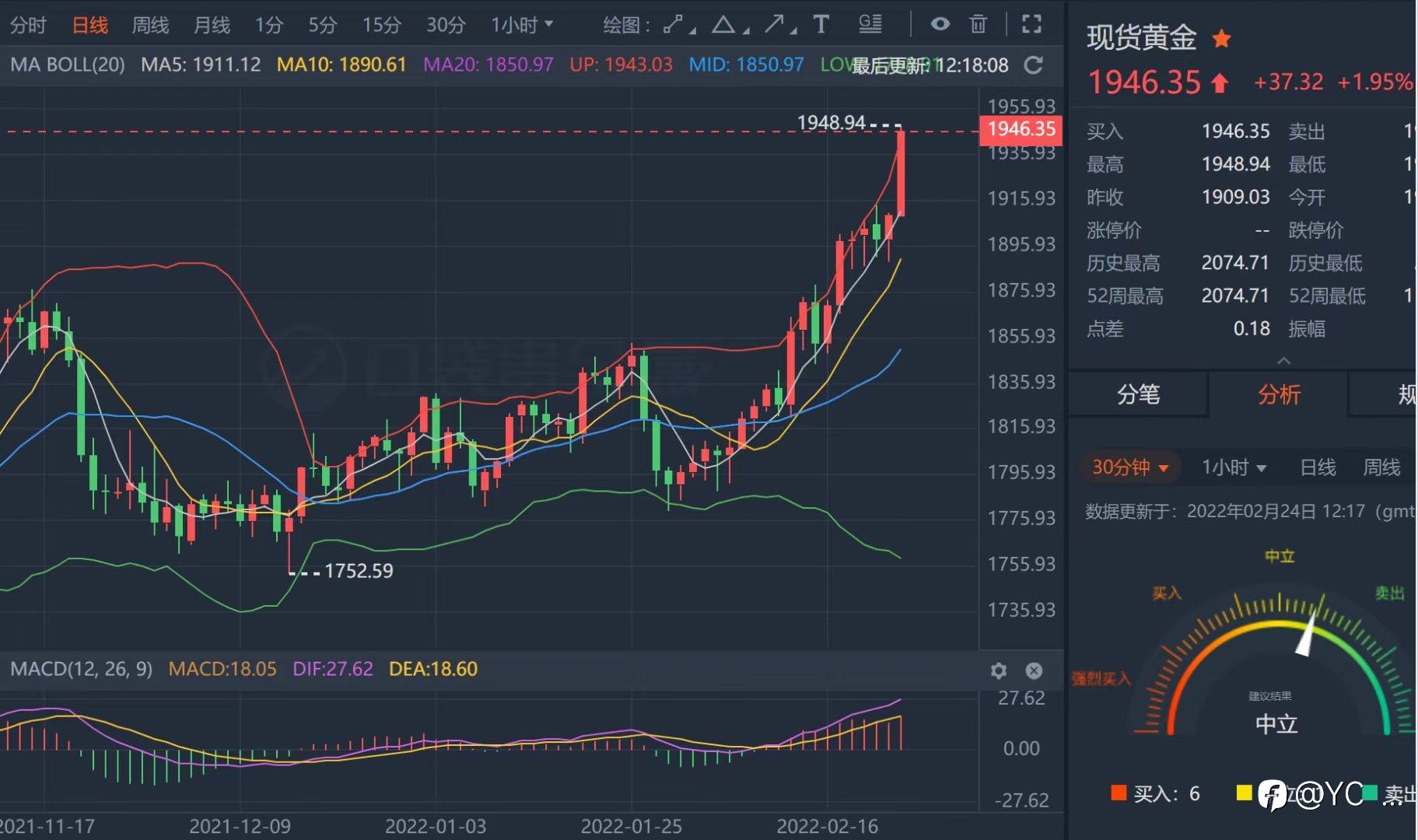Select the line segment drawing tool
Screen dimensions: 1418x840
(673, 25)
